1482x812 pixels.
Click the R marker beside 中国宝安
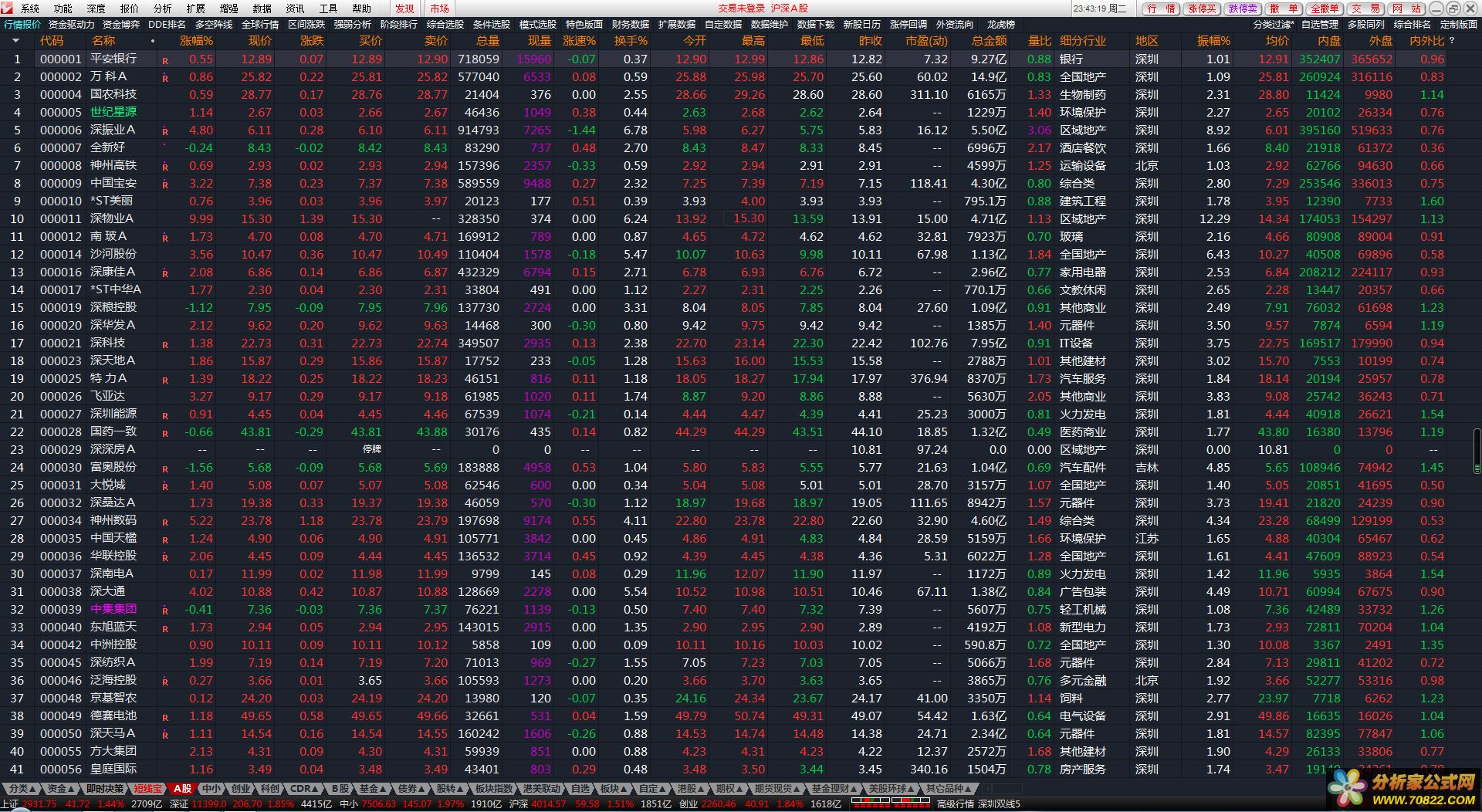click(165, 184)
